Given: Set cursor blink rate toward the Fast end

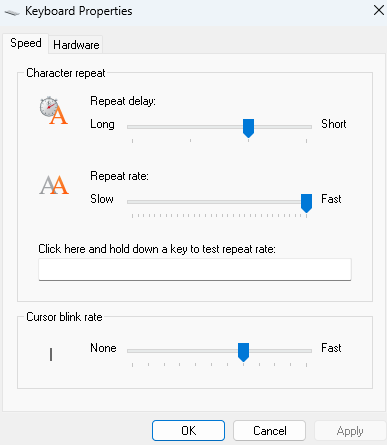Looking at the screenshot, I should click(302, 351).
